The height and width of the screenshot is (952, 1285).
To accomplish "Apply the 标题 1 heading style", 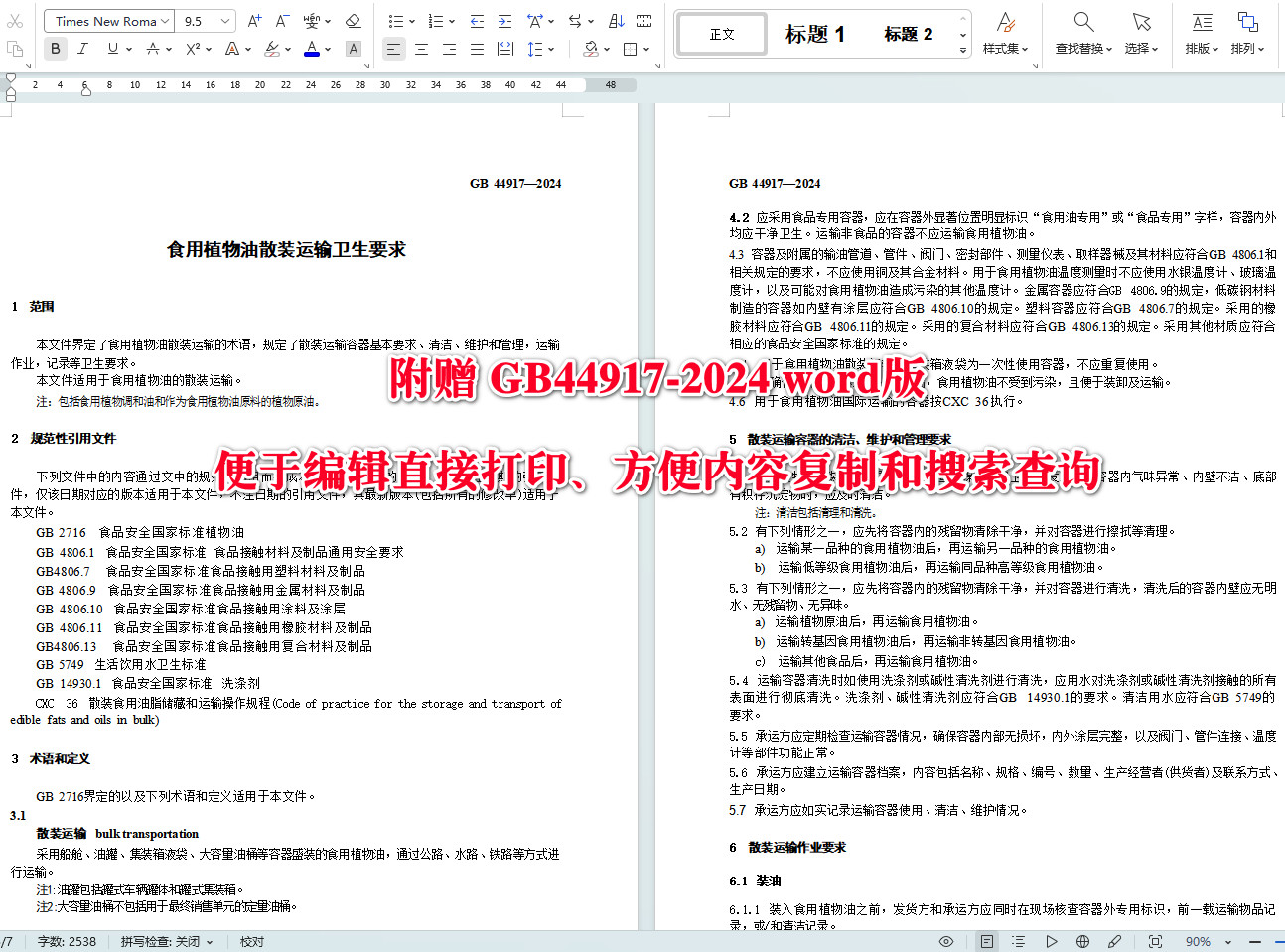I will (815, 33).
